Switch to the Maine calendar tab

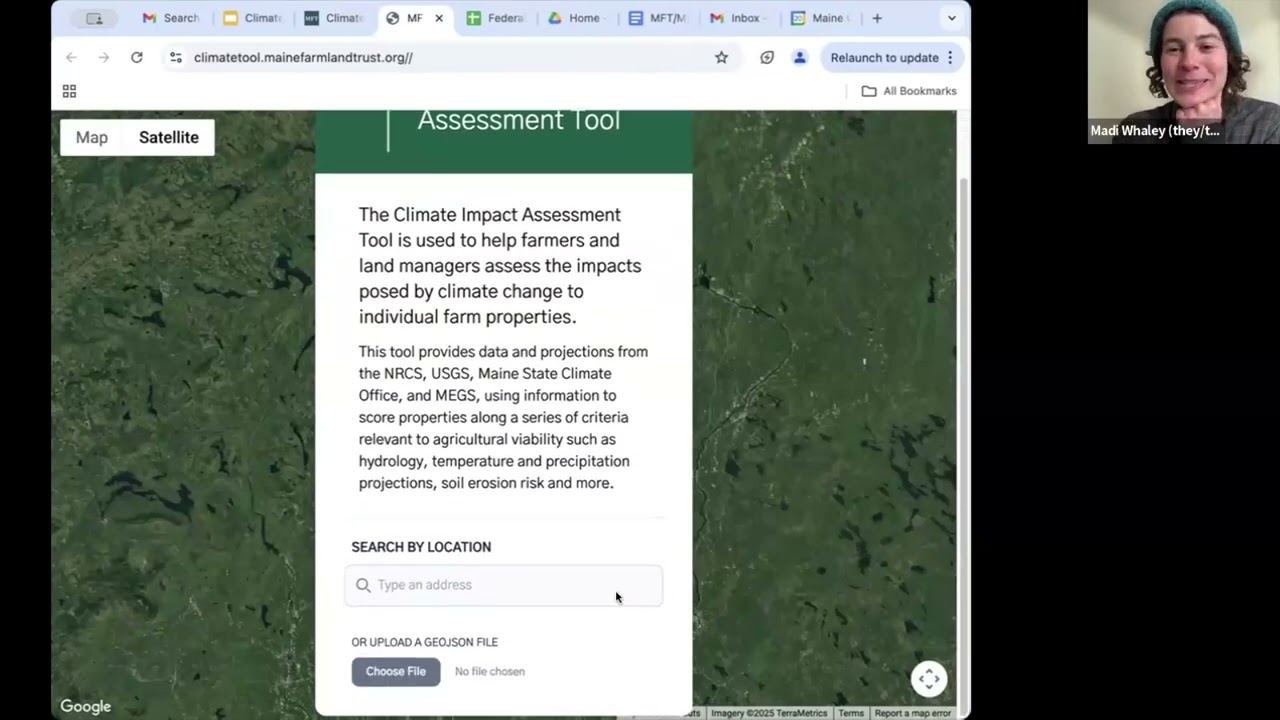point(819,18)
